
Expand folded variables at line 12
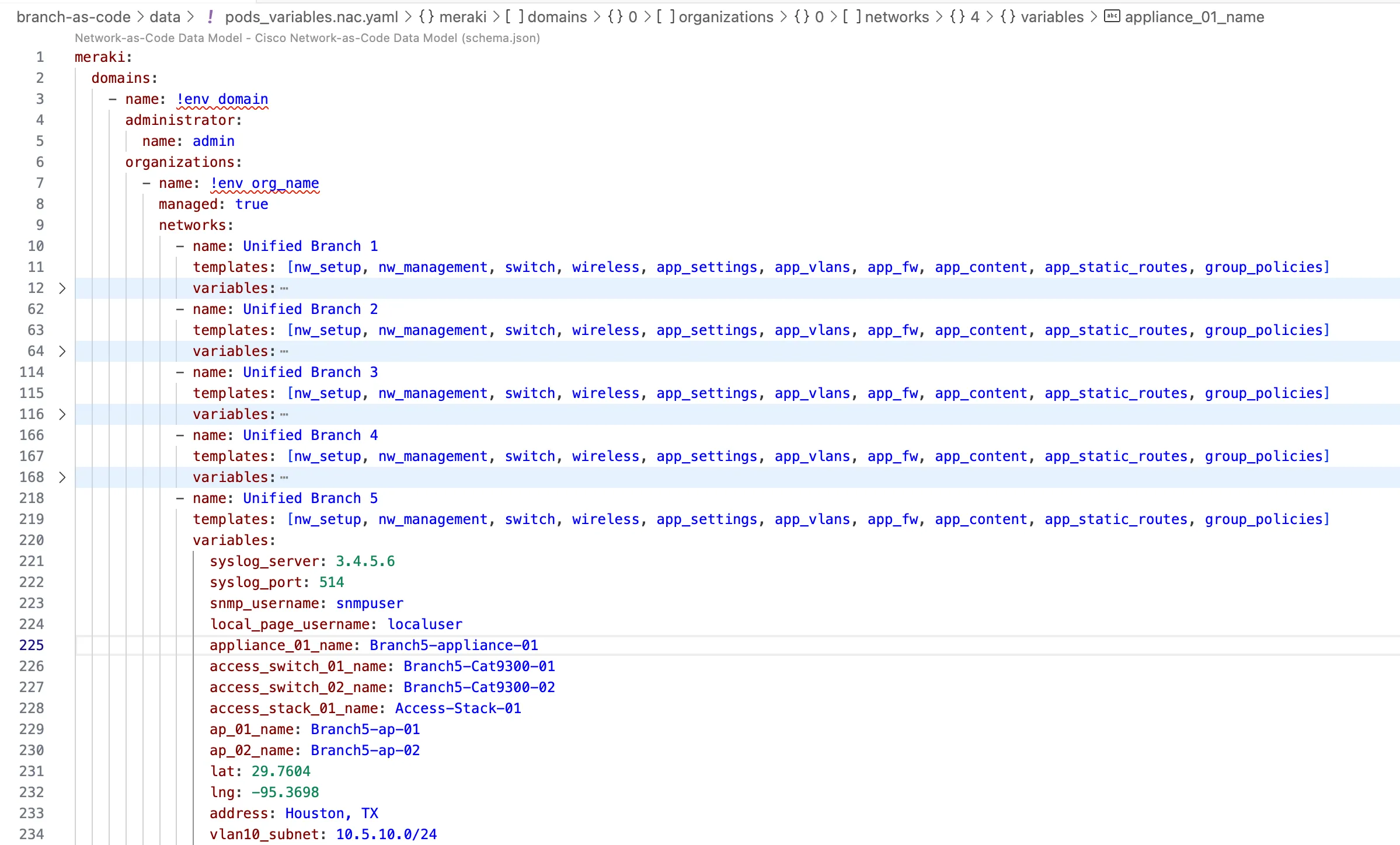point(62,288)
